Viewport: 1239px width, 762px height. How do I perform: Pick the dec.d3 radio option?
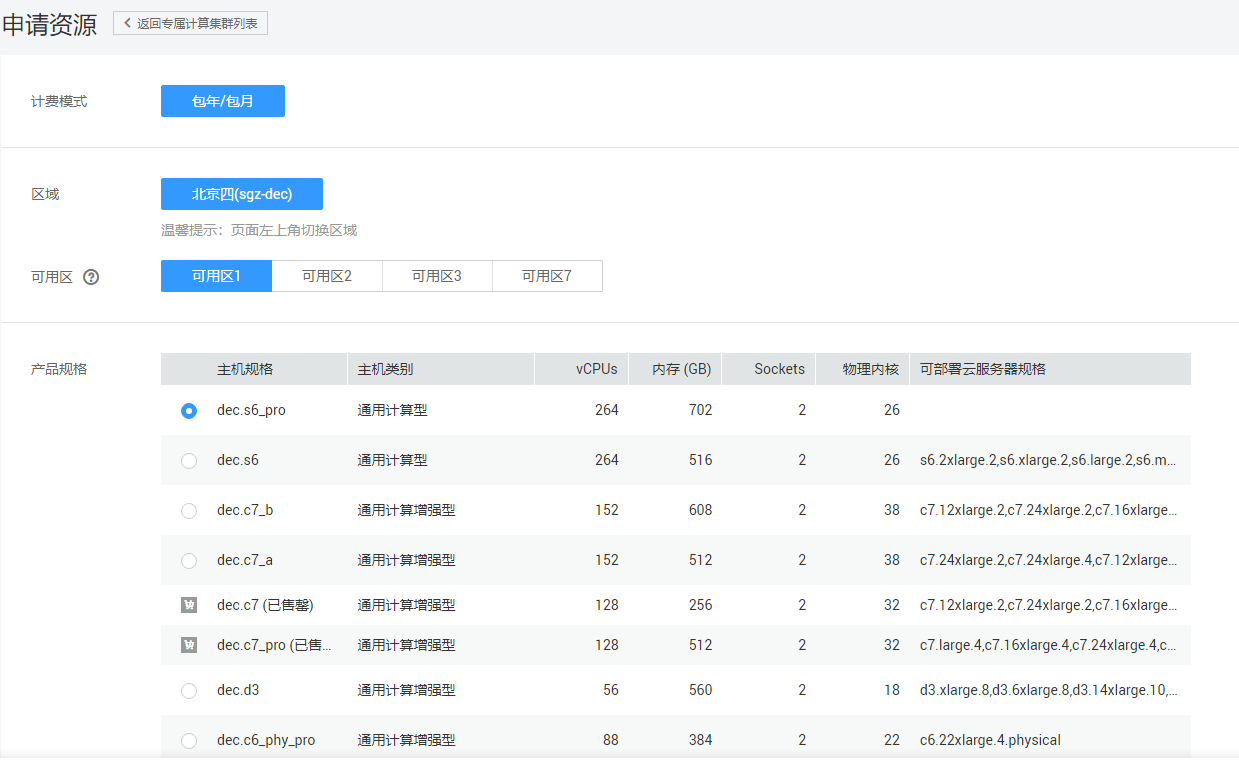(189, 691)
